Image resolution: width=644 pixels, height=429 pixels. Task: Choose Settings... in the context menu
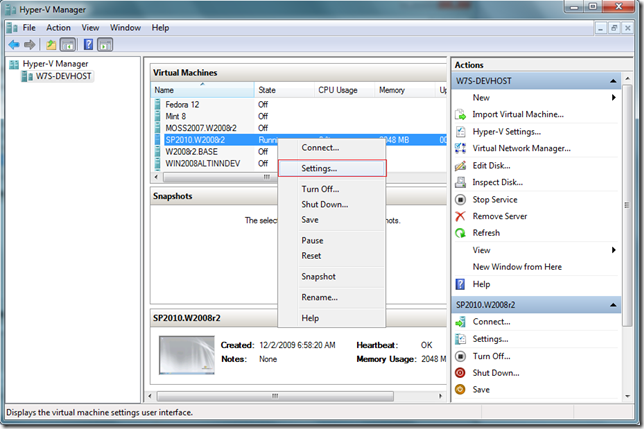[332, 168]
